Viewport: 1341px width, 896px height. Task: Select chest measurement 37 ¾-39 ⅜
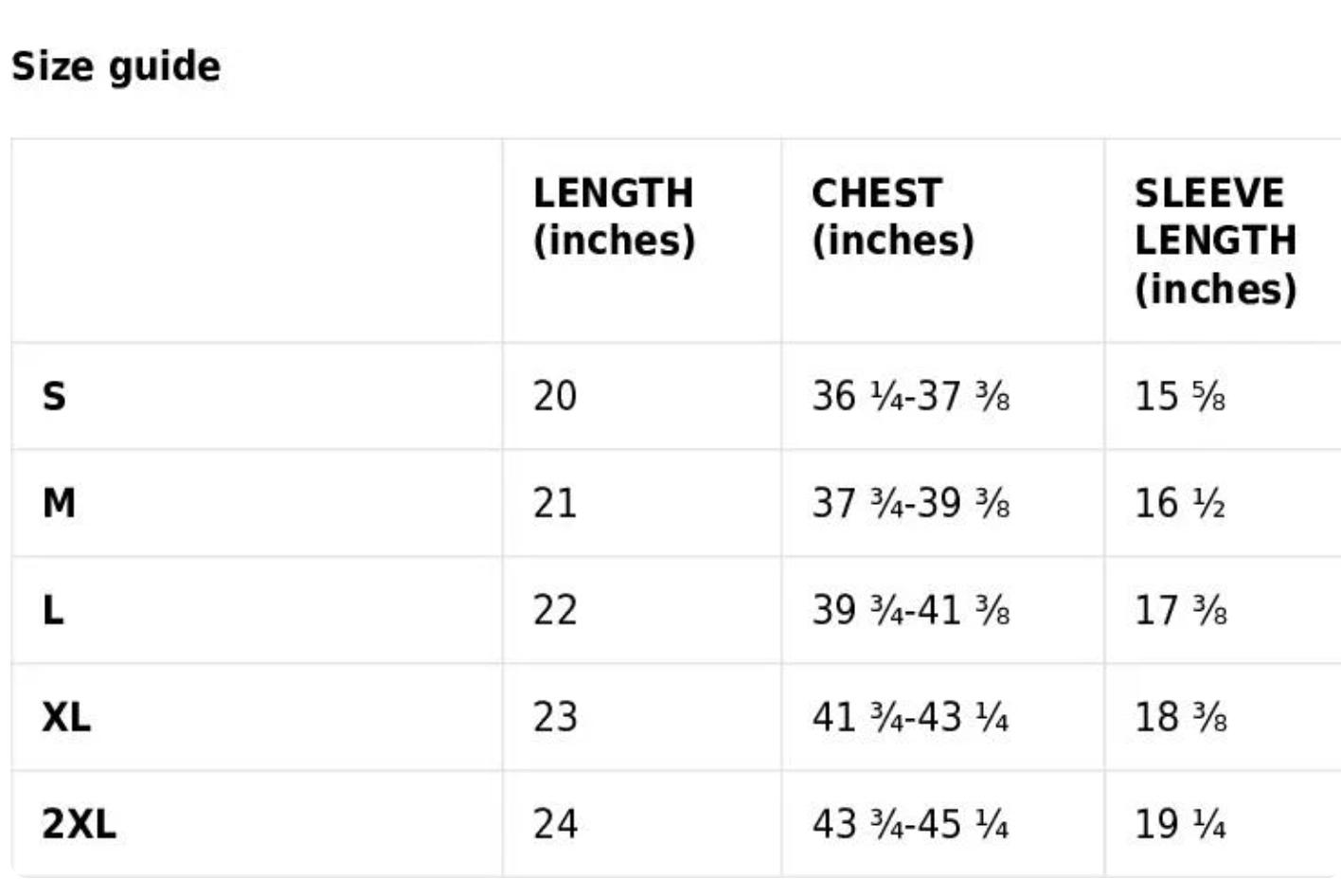[910, 503]
